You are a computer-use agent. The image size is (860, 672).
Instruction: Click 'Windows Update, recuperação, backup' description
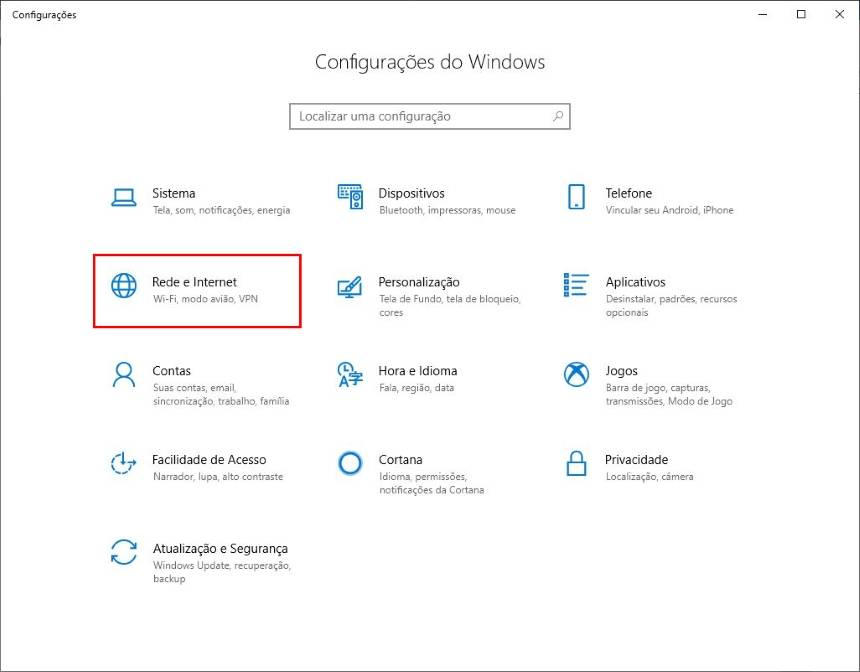pos(222,572)
